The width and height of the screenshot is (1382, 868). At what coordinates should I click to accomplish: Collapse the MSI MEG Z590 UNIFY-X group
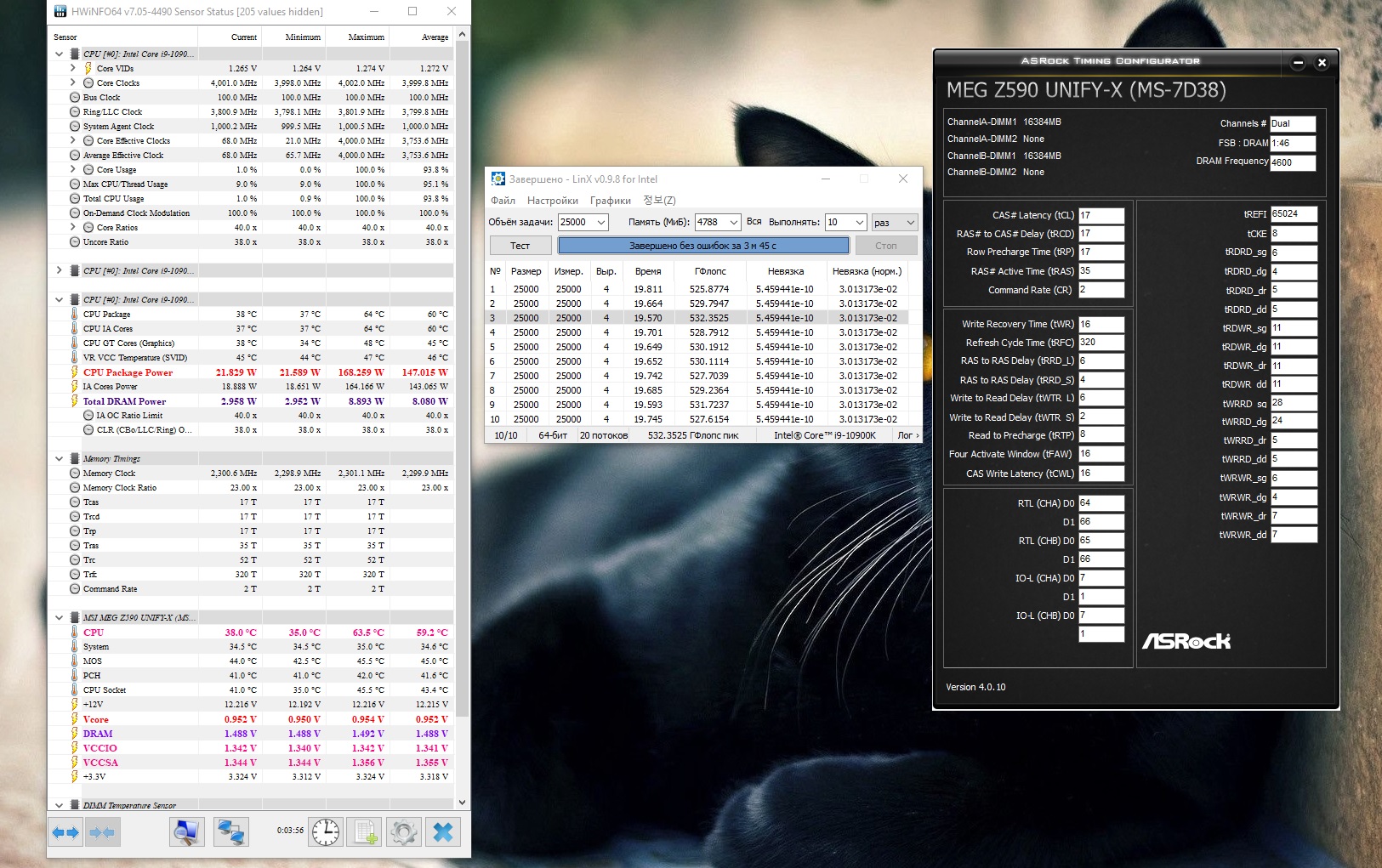(x=59, y=618)
